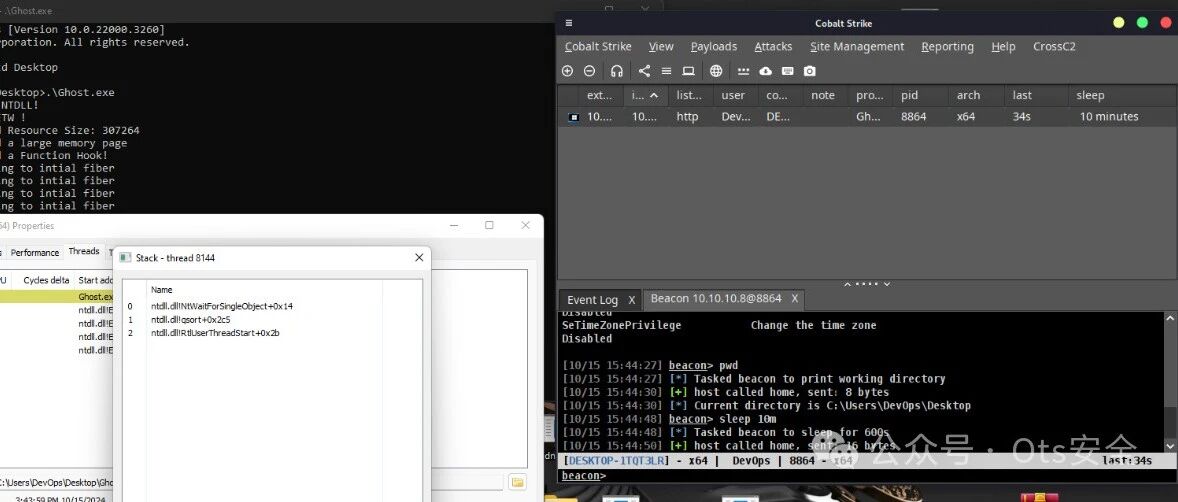Click x64 arch cell in session row
1178x502 pixels.
click(x=965, y=116)
